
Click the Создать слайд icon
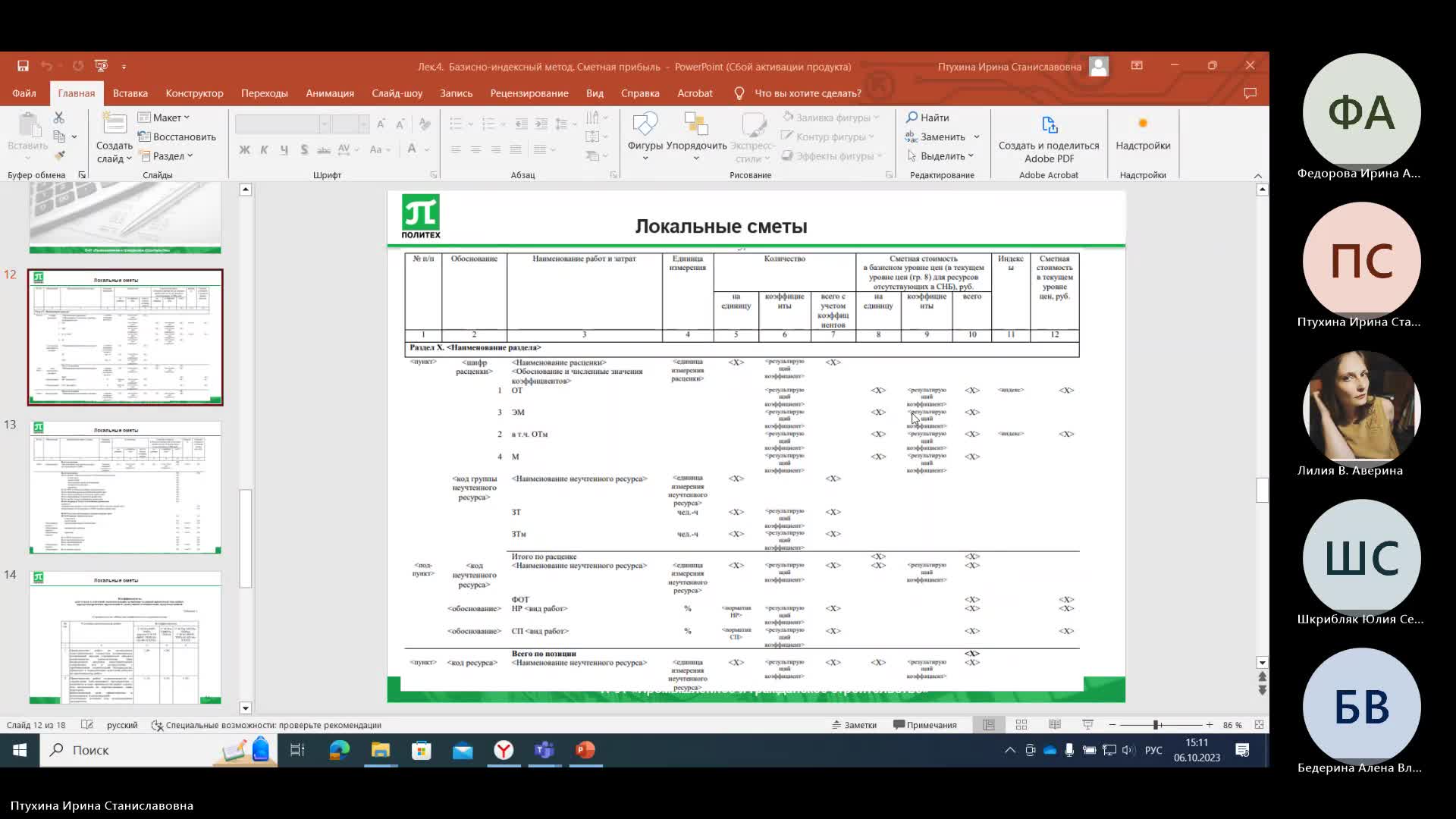coord(115,124)
